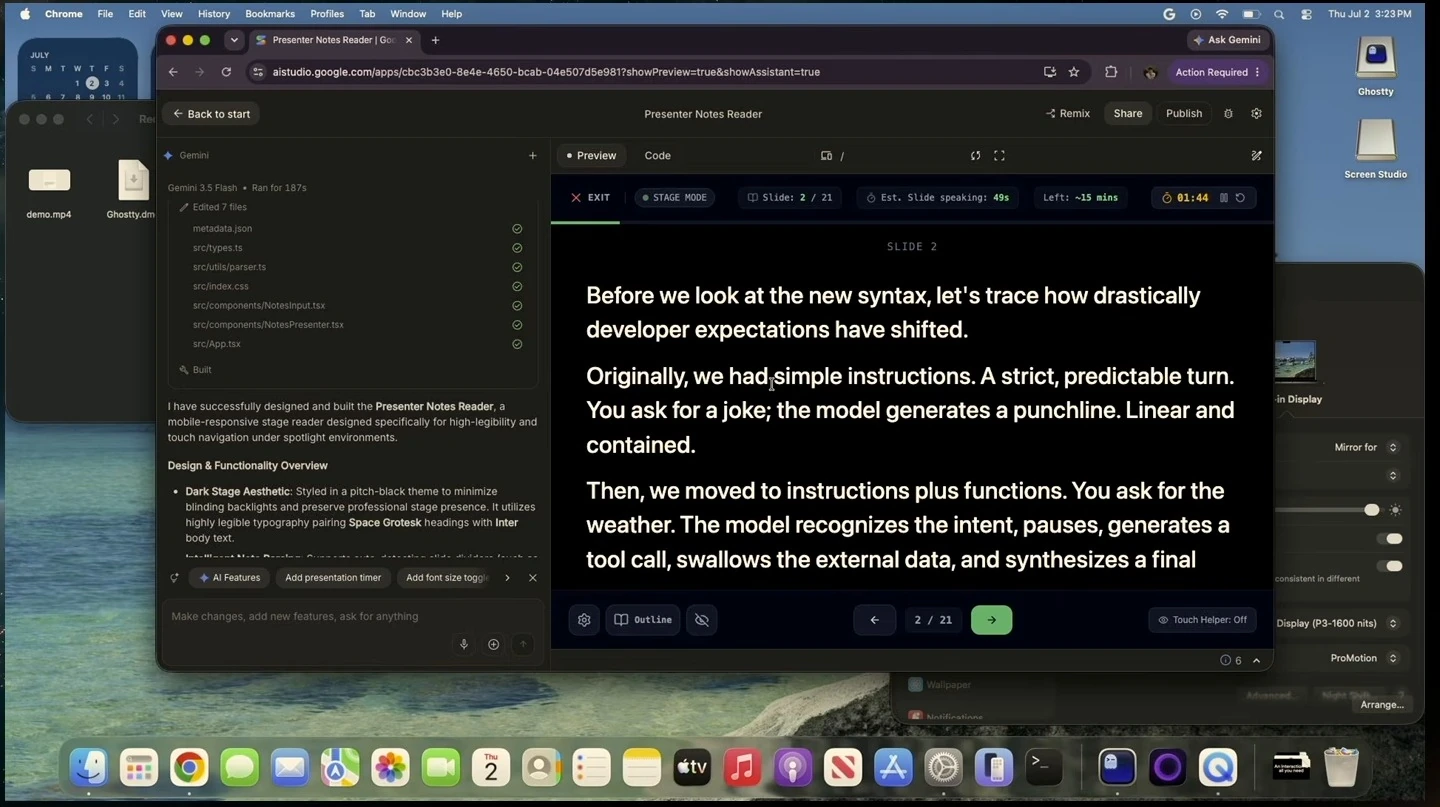Click the annotate pencil icon in the preview toolbar
This screenshot has height=807, width=1440.
1257,156
